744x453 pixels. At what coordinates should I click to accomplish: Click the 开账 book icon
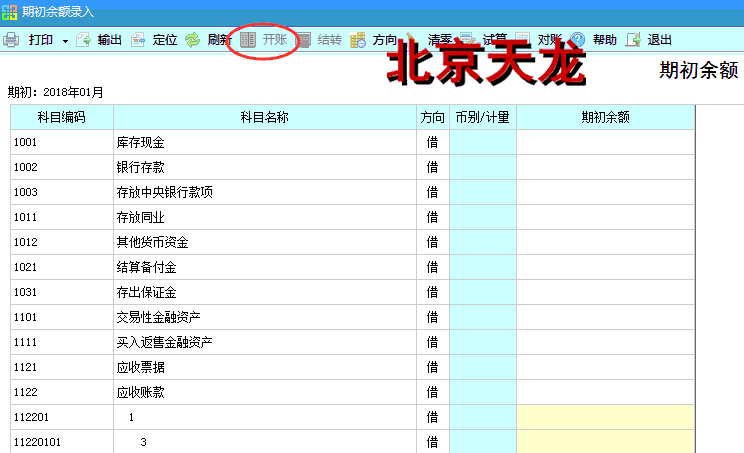click(x=248, y=40)
